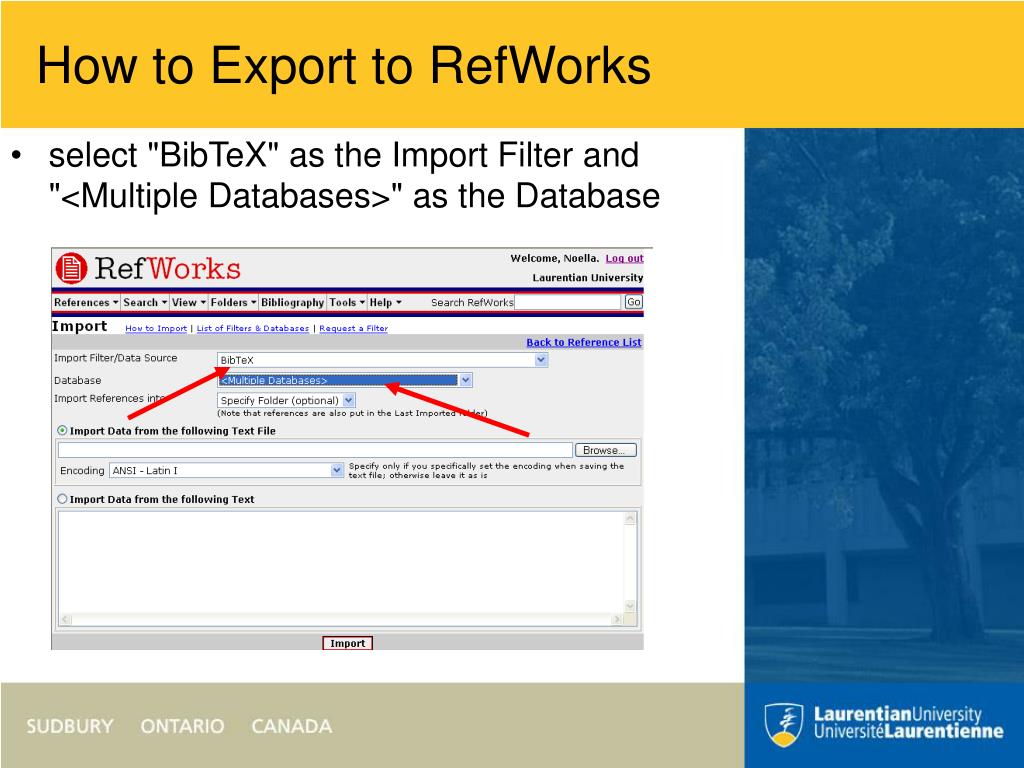Click the horizontal scrollbar left arrow
Screen dimensions: 1024x768
tap(65, 619)
